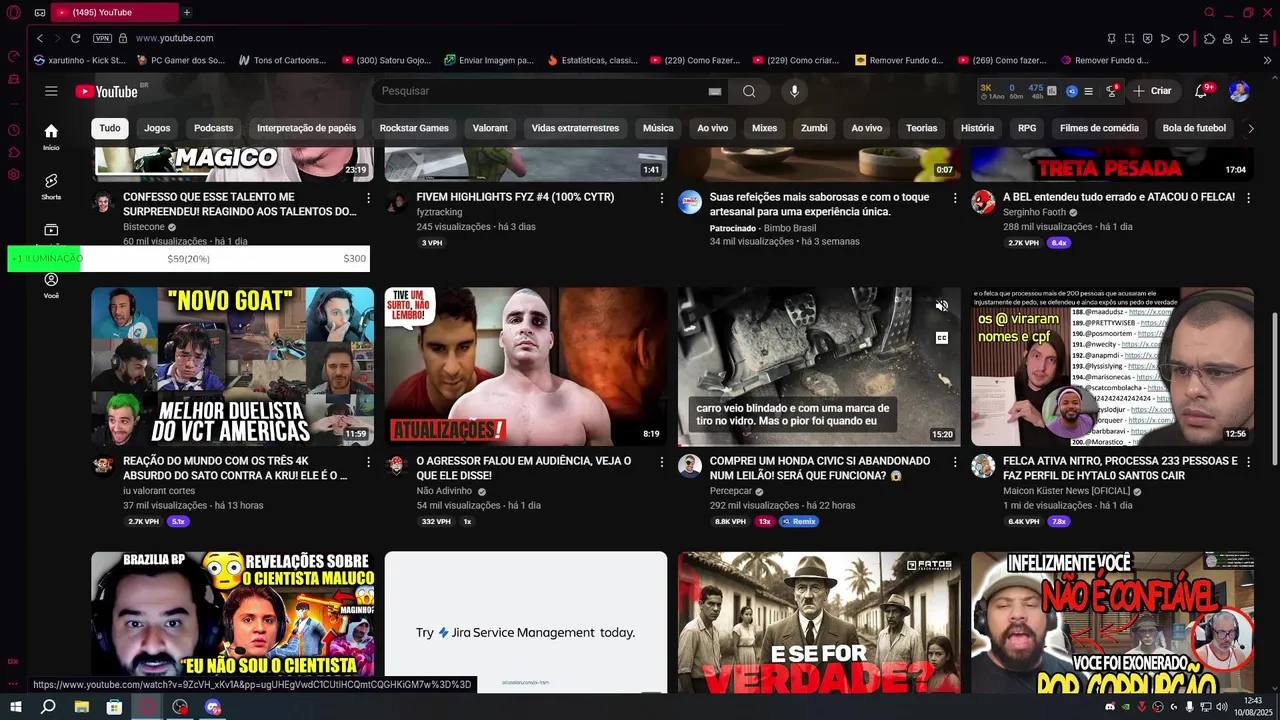
Task: Open the ATUALIZAÇÕES video thumbnail
Action: (526, 366)
